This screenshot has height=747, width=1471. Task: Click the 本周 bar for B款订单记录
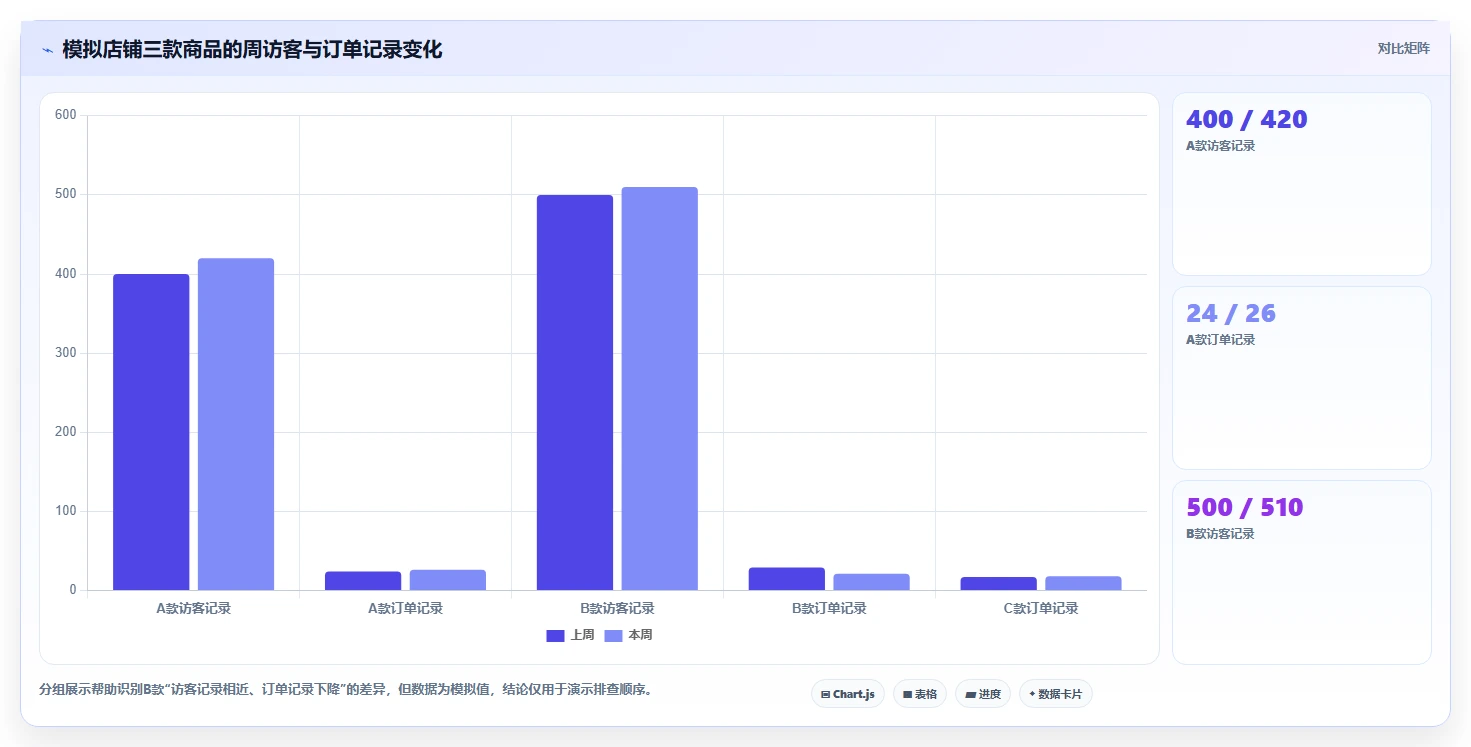pos(872,582)
